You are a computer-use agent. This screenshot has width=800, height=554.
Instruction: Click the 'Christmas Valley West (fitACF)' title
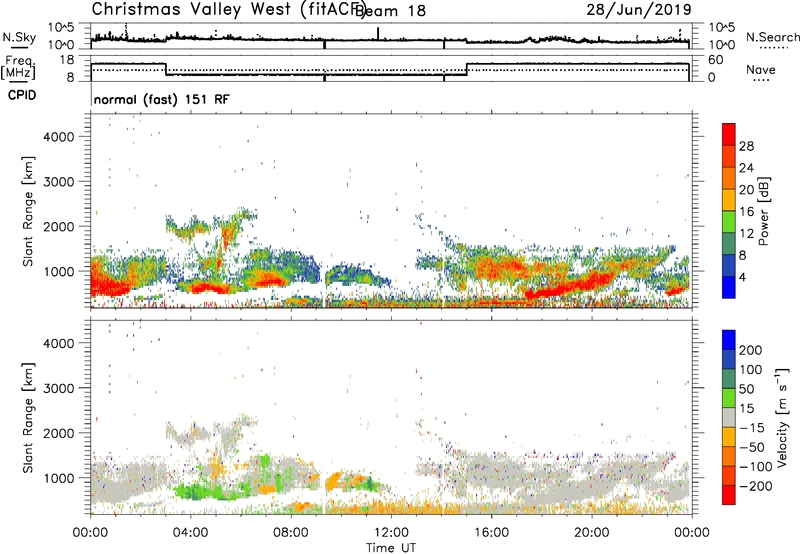click(x=228, y=9)
